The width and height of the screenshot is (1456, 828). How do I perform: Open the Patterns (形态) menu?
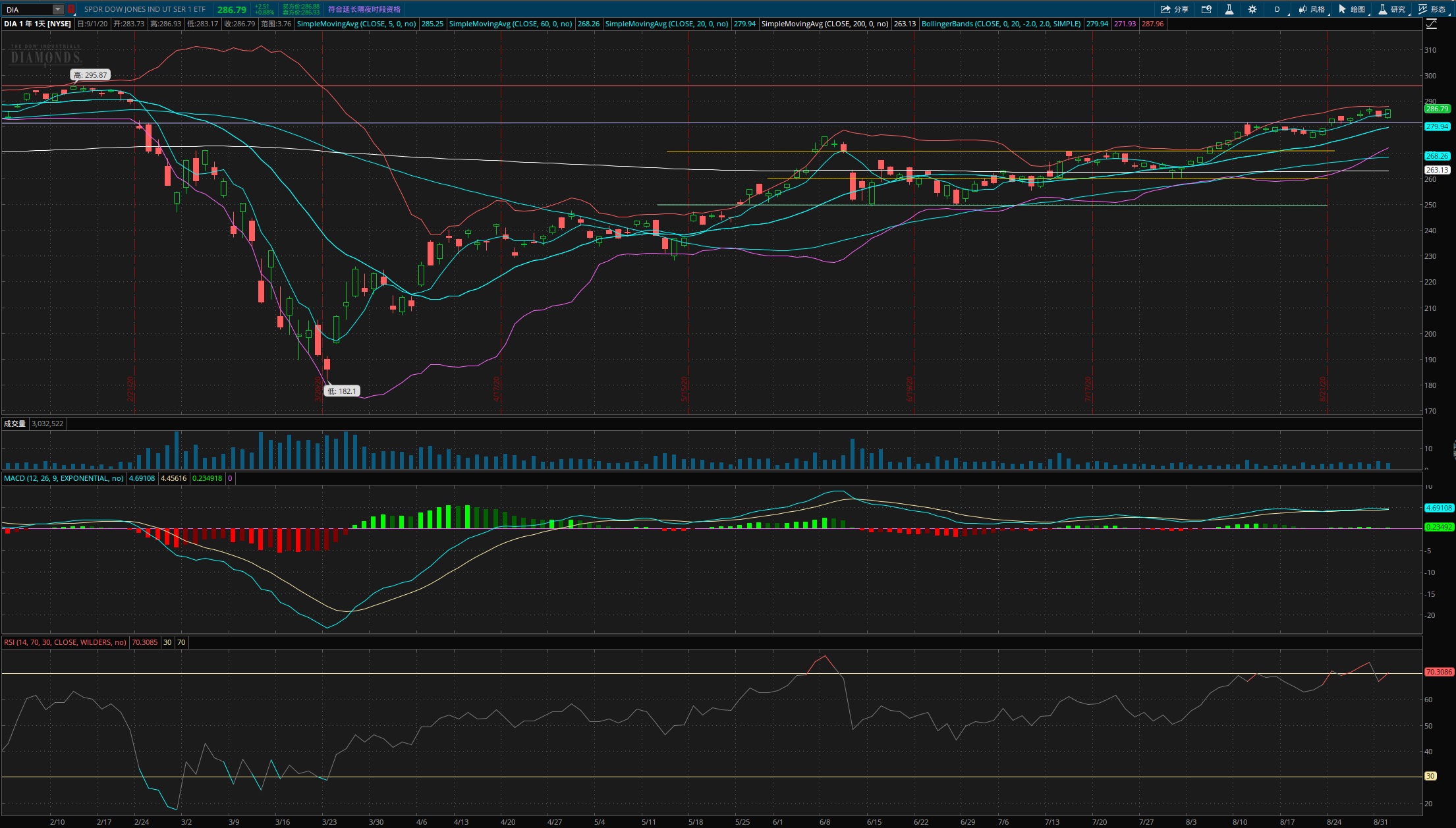click(x=1432, y=9)
